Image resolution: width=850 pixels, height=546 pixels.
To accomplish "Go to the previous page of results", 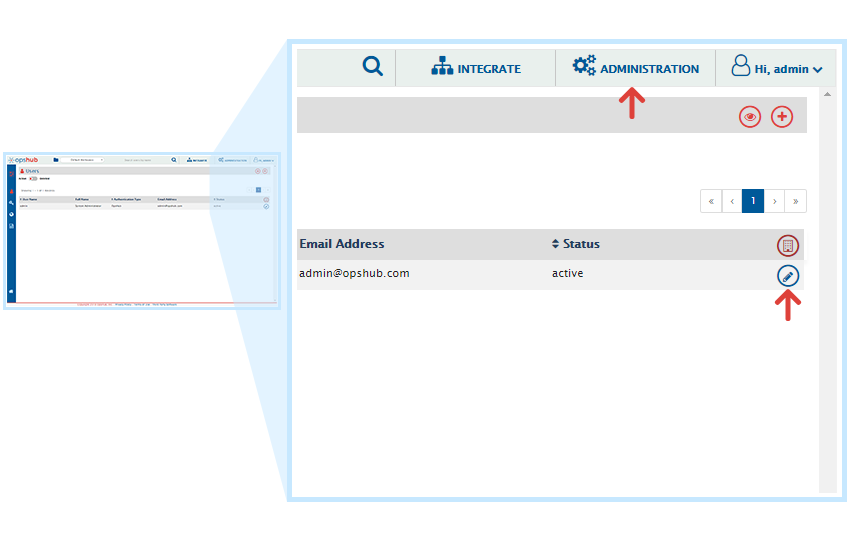I will pyautogui.click(x=732, y=201).
